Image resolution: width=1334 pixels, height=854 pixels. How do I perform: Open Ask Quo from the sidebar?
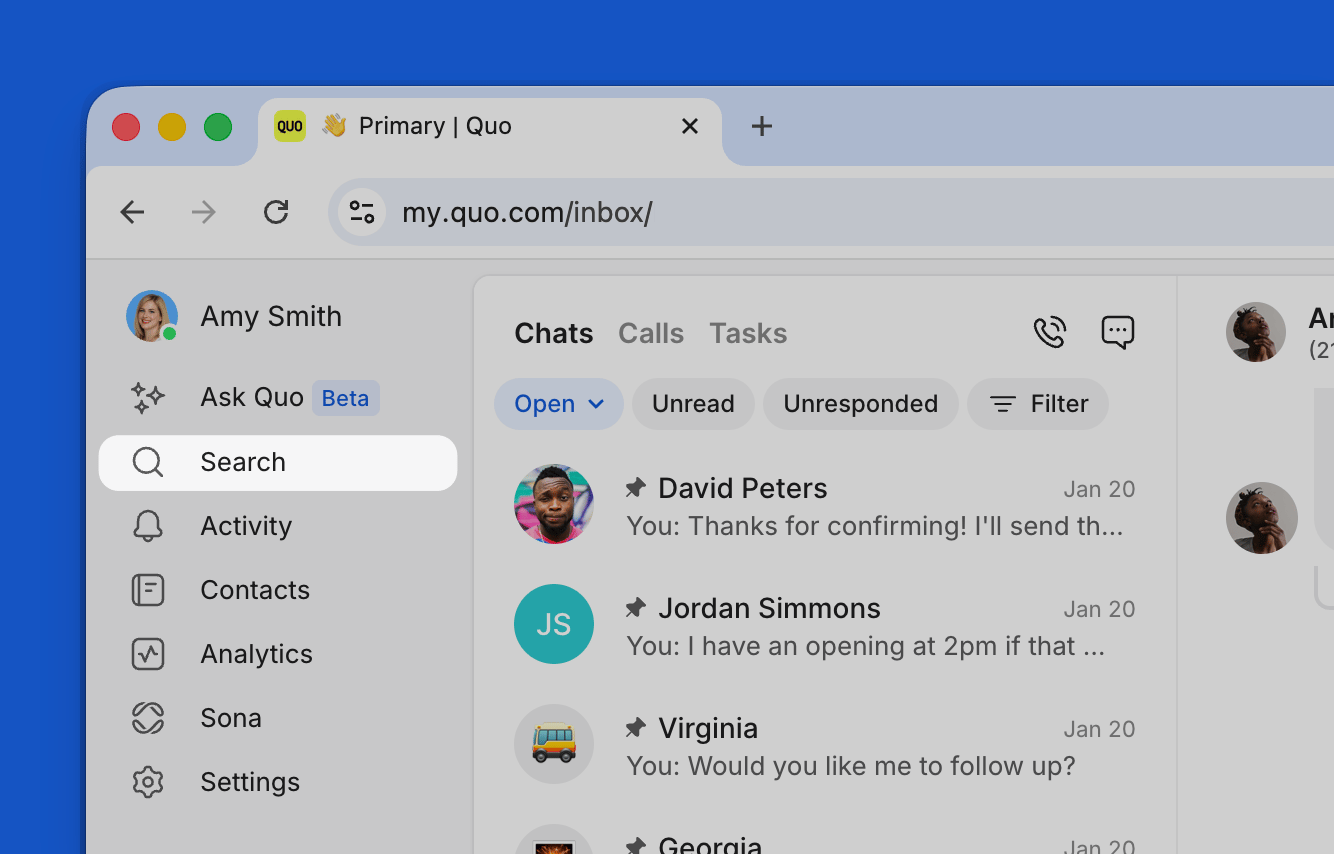pos(278,398)
